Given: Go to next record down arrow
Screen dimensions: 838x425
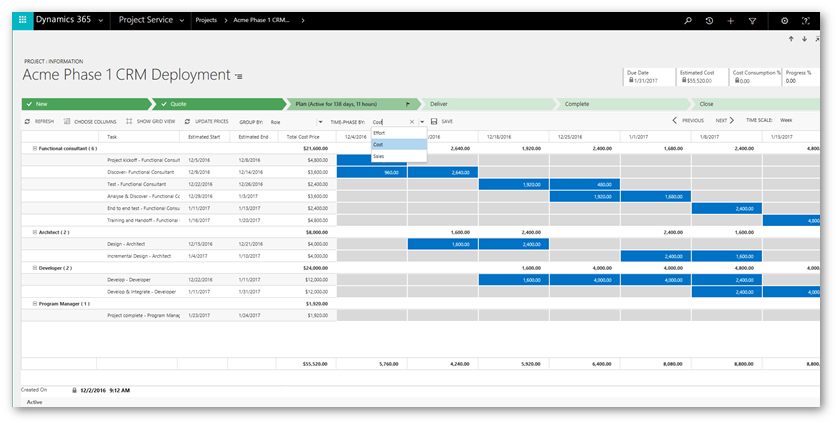Looking at the screenshot, I should (x=804, y=38).
